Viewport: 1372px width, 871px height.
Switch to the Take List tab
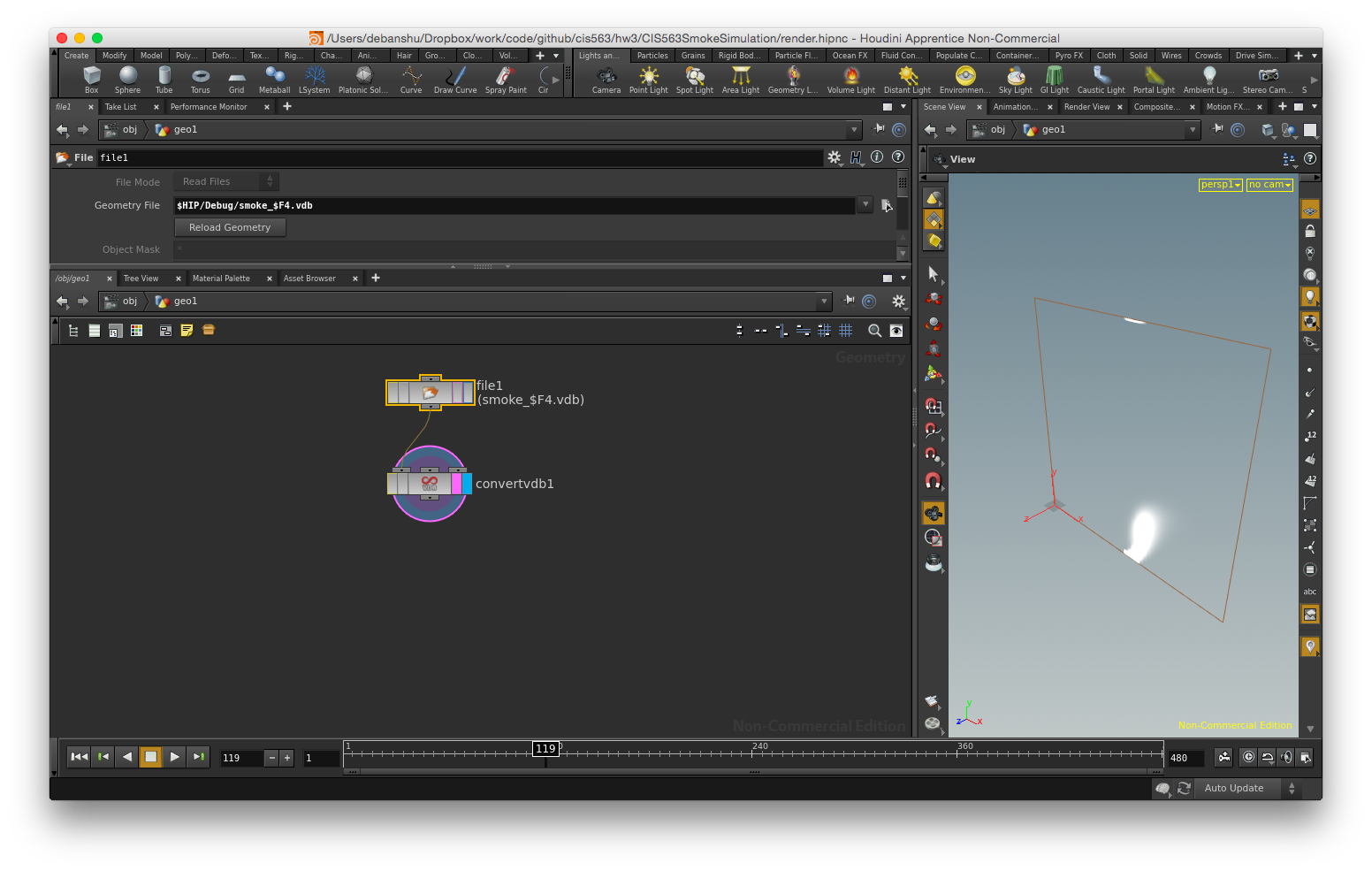click(121, 107)
